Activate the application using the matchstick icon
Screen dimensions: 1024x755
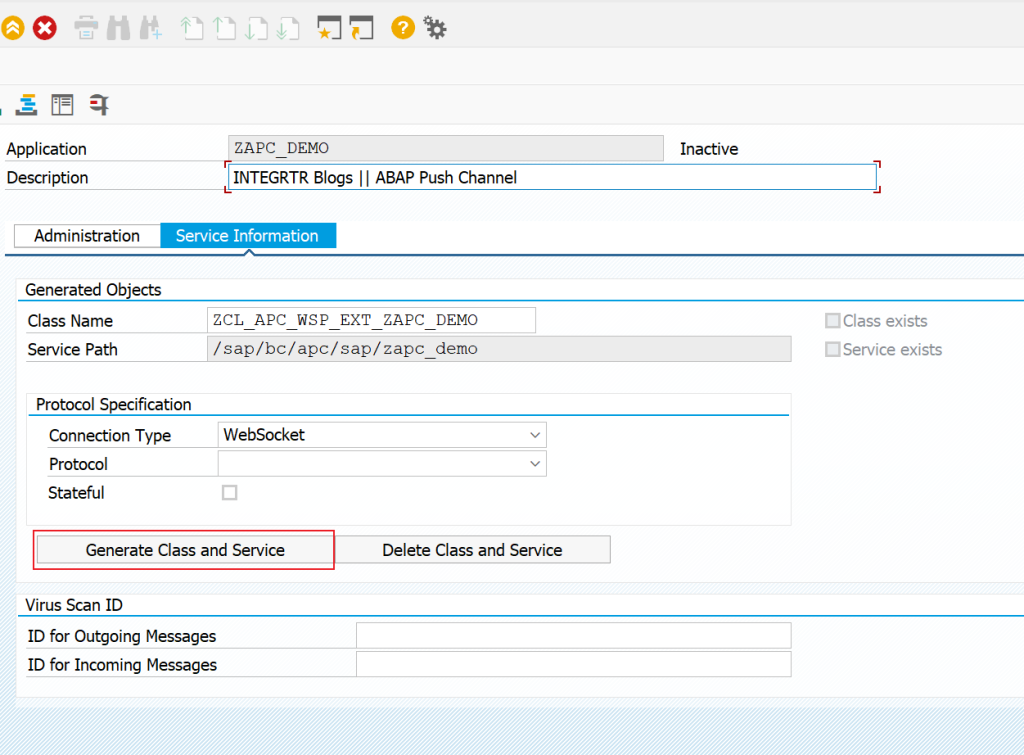(x=98, y=104)
